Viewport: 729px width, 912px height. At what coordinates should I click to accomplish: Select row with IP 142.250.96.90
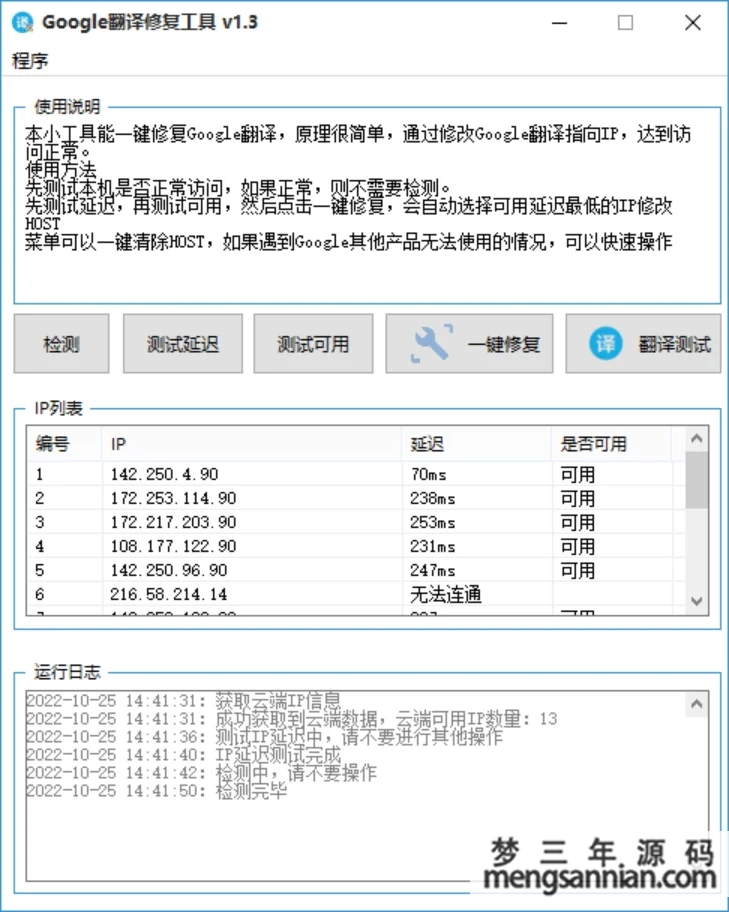356,570
